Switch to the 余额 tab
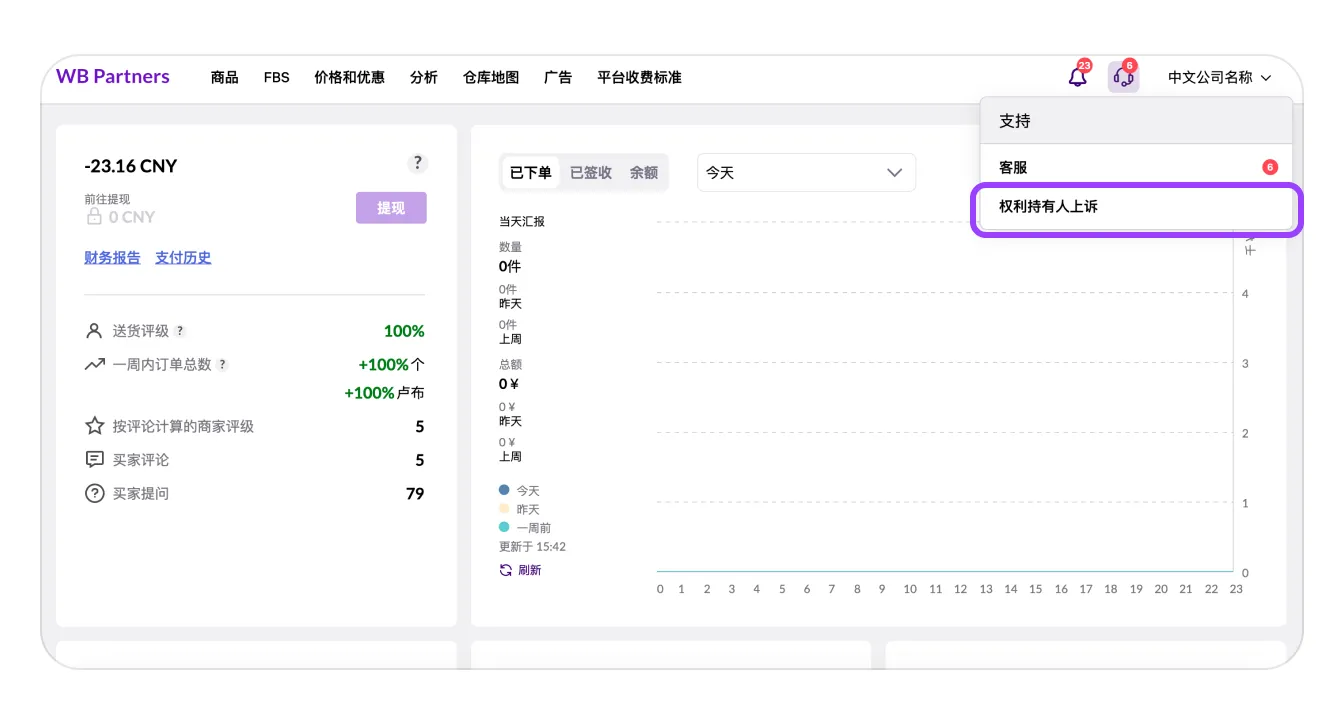This screenshot has width=1344, height=724. coord(644,173)
